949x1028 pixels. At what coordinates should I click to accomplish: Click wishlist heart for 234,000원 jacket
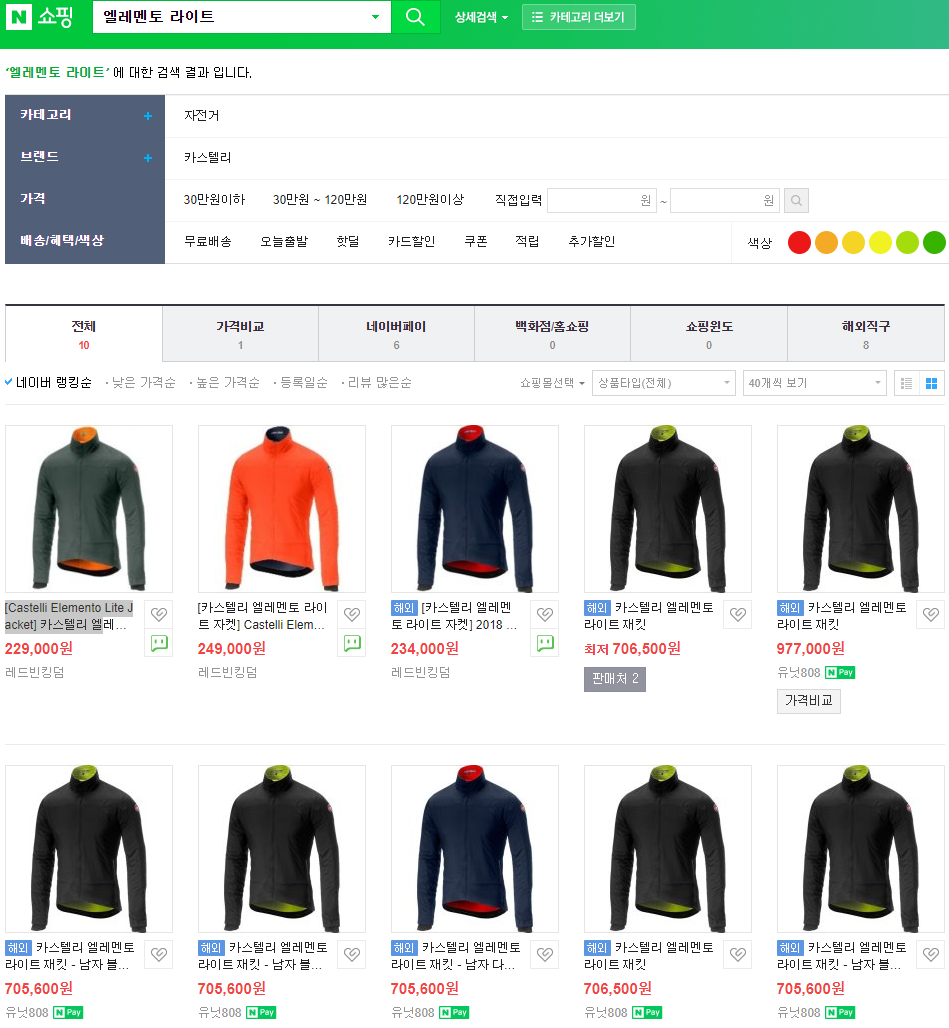coord(545,614)
